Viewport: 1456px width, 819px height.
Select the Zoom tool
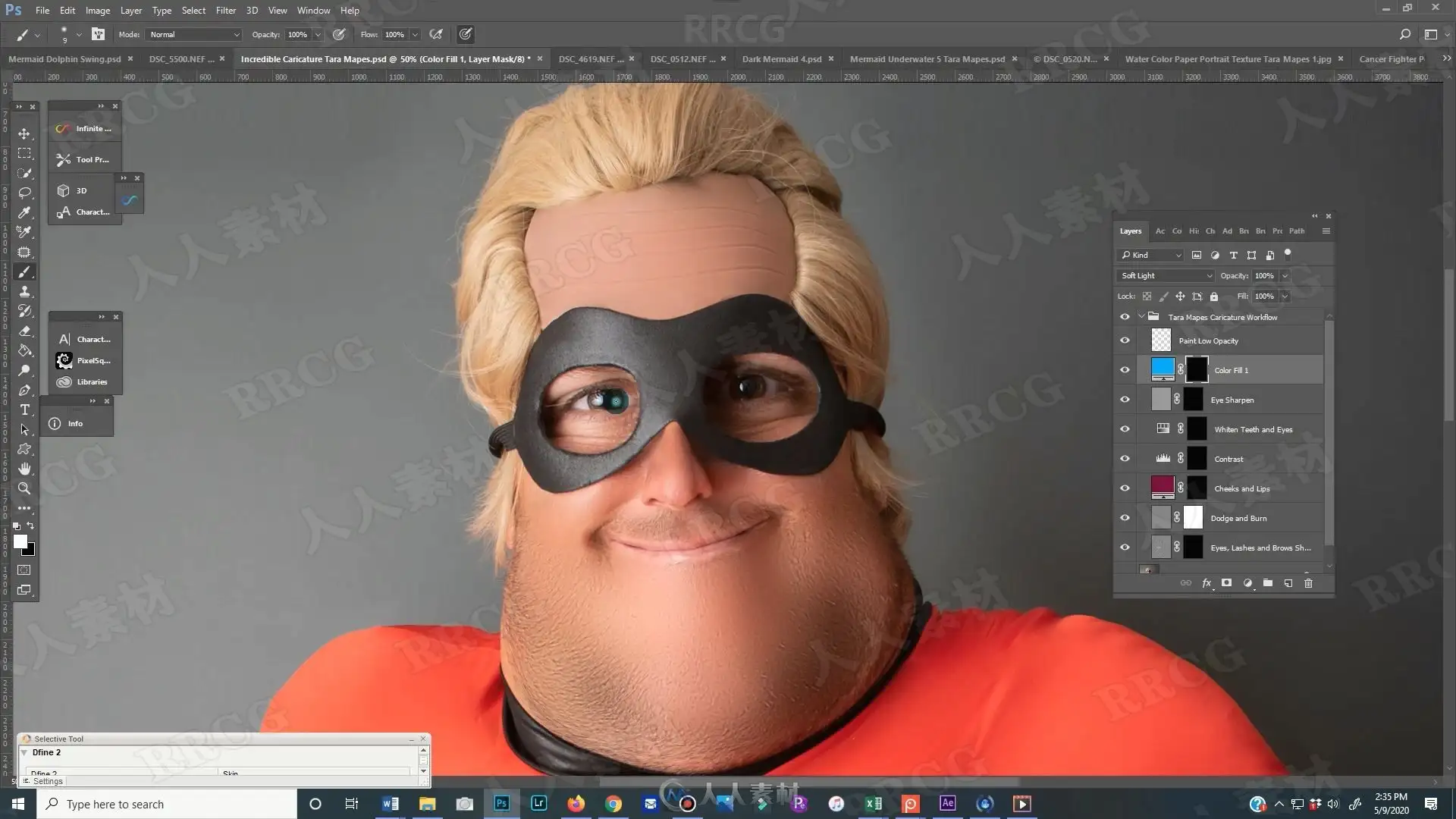[x=24, y=488]
